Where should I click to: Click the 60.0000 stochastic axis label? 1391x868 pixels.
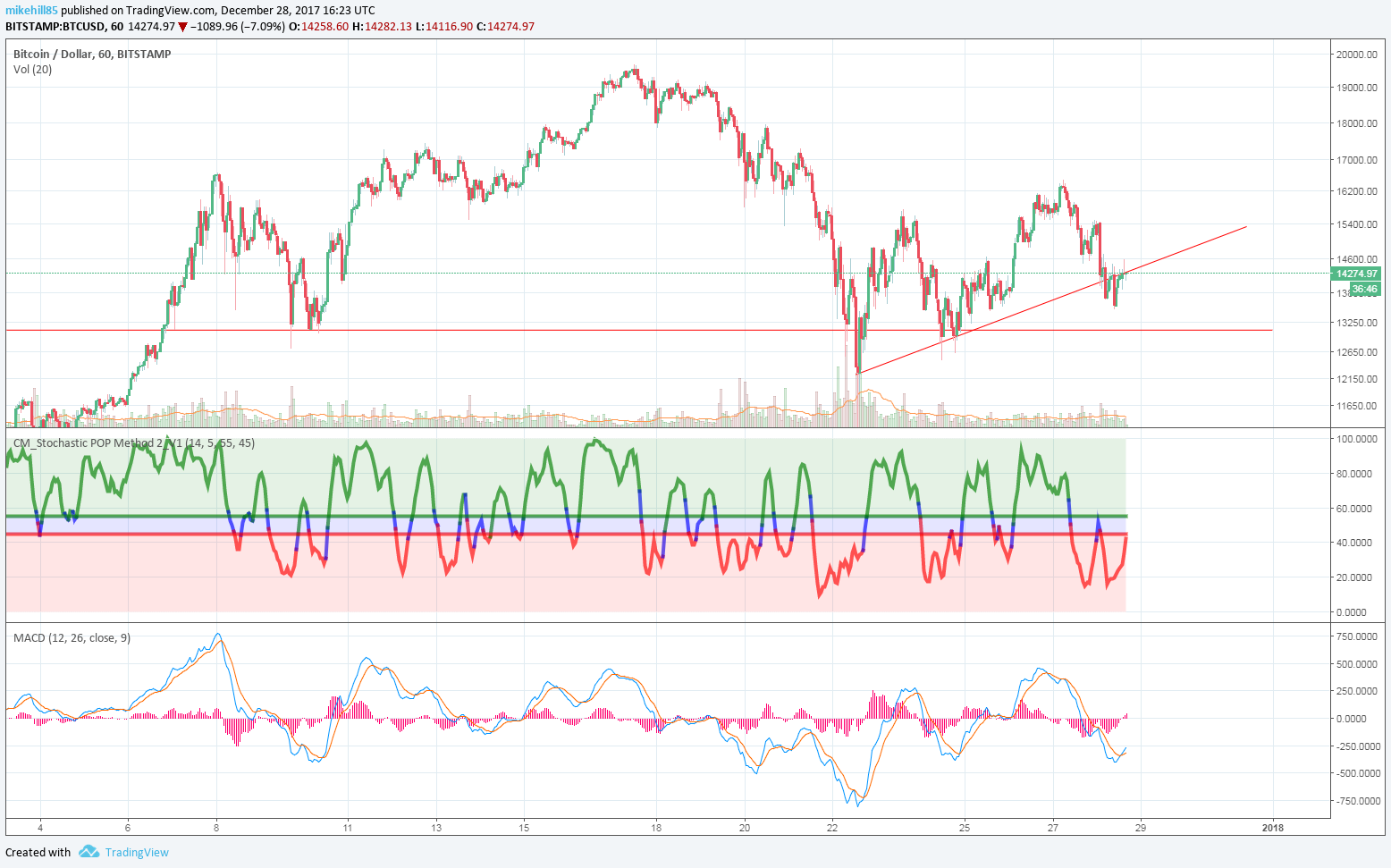1356,509
